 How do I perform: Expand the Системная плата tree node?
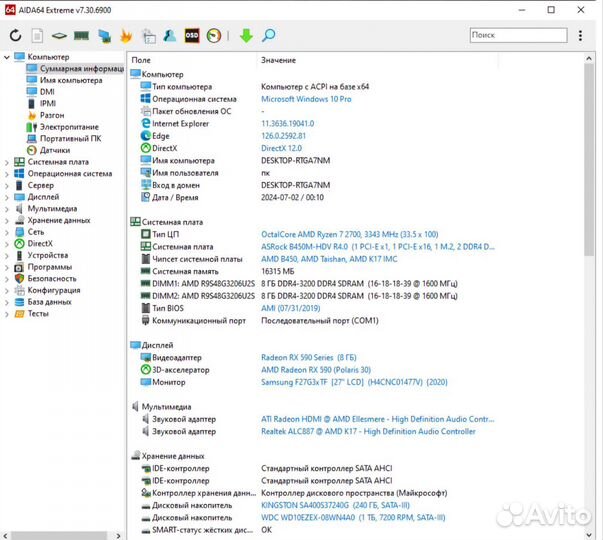pyautogui.click(x=7, y=163)
